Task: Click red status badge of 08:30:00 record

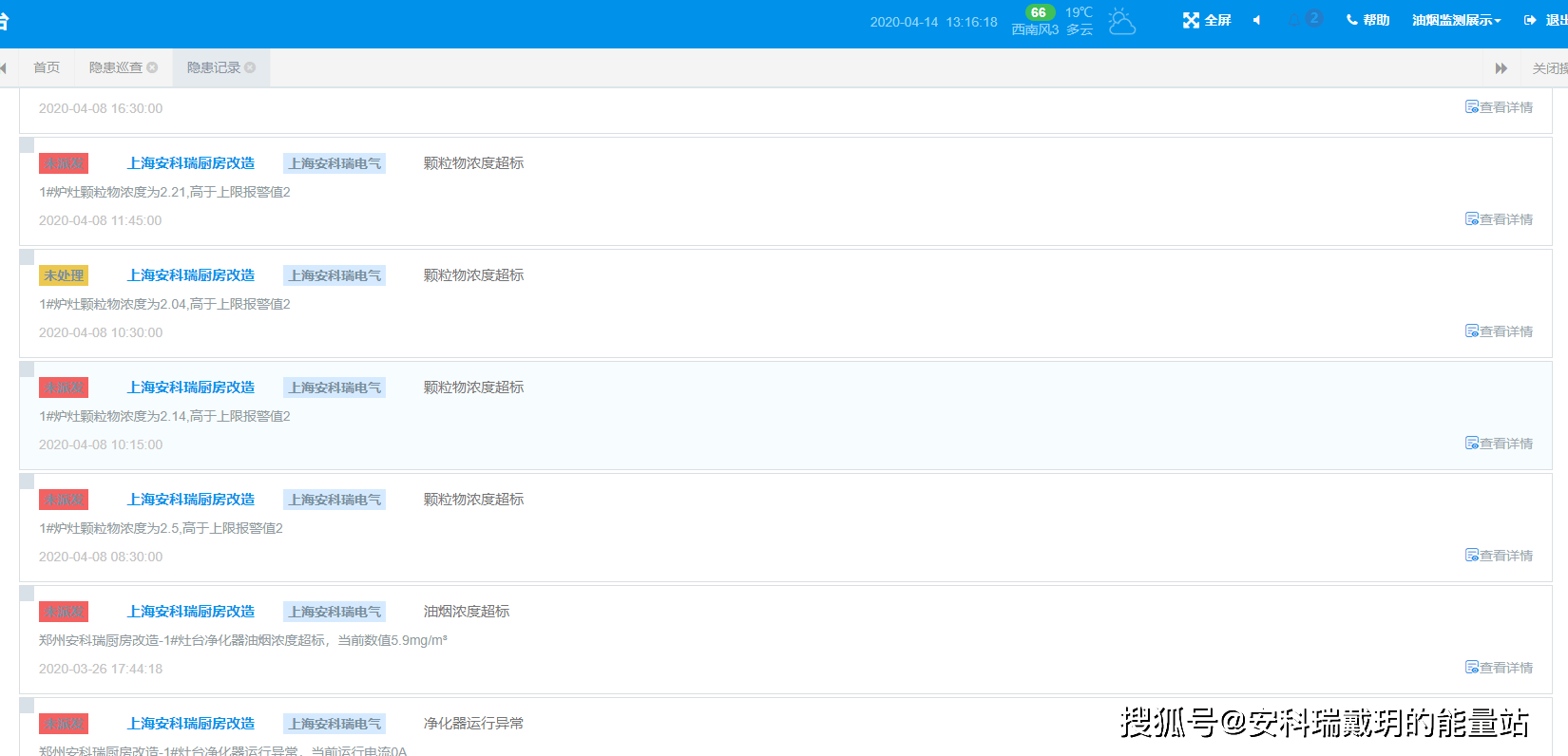Action: tap(64, 500)
